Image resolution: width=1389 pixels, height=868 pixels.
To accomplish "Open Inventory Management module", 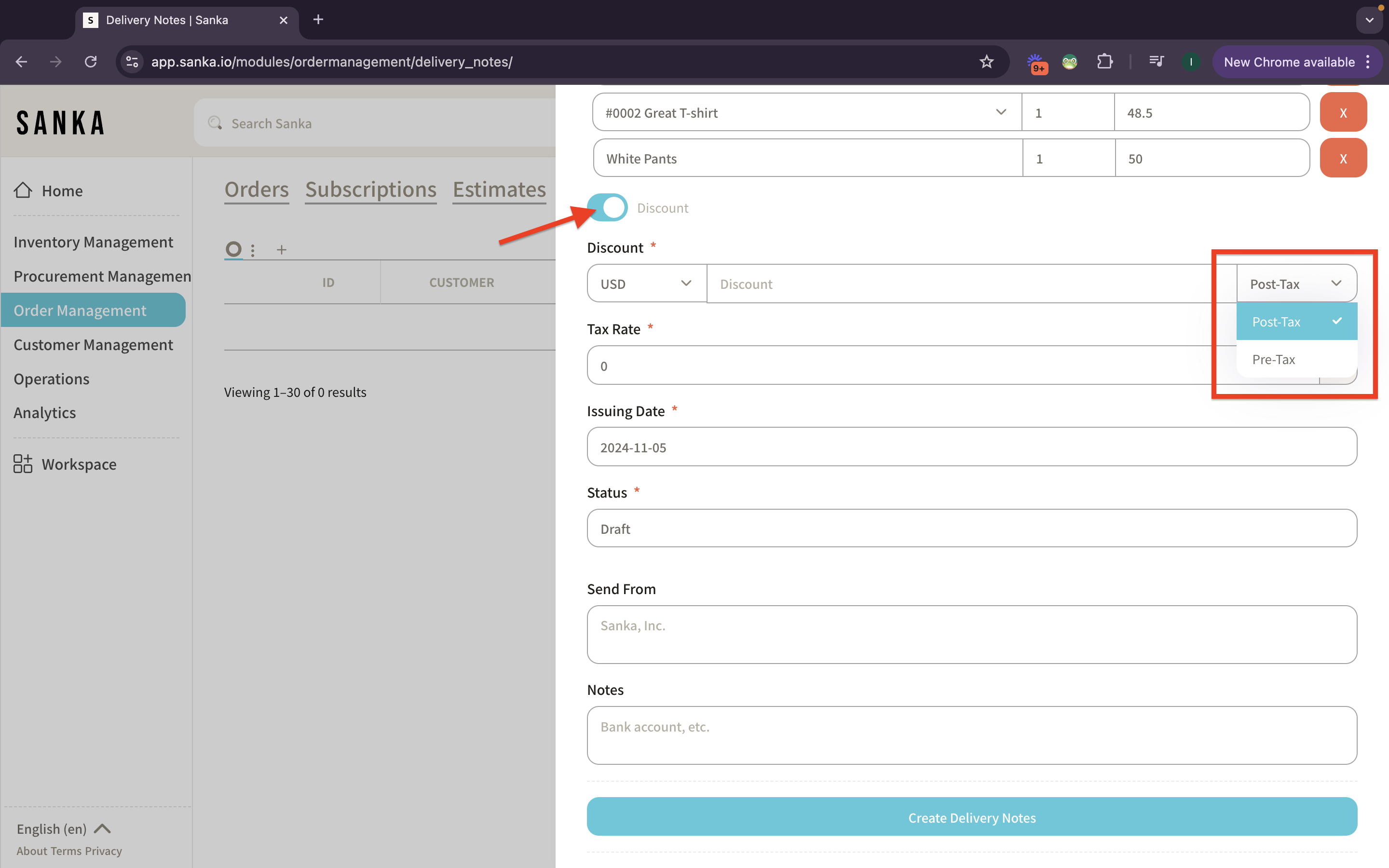I will (x=93, y=242).
